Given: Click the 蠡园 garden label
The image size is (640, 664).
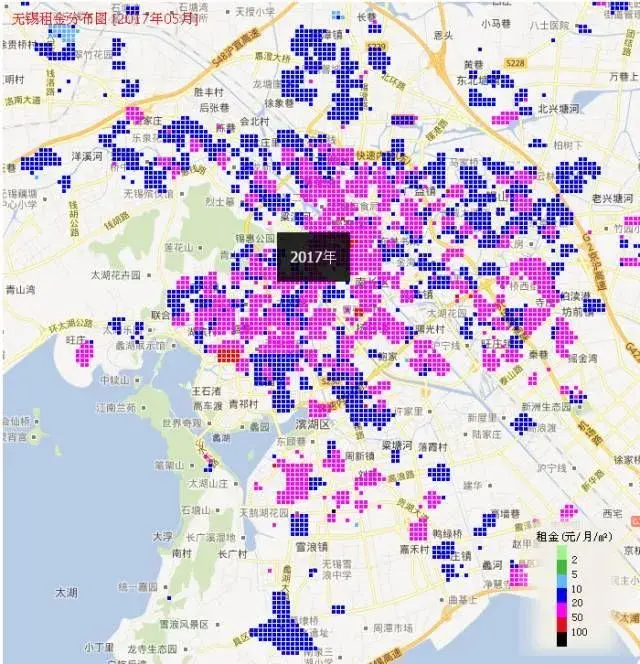Looking at the screenshot, I should pos(260,426).
